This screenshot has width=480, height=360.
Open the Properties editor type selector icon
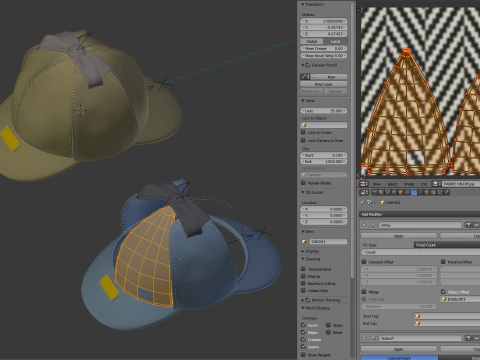[x=364, y=192]
